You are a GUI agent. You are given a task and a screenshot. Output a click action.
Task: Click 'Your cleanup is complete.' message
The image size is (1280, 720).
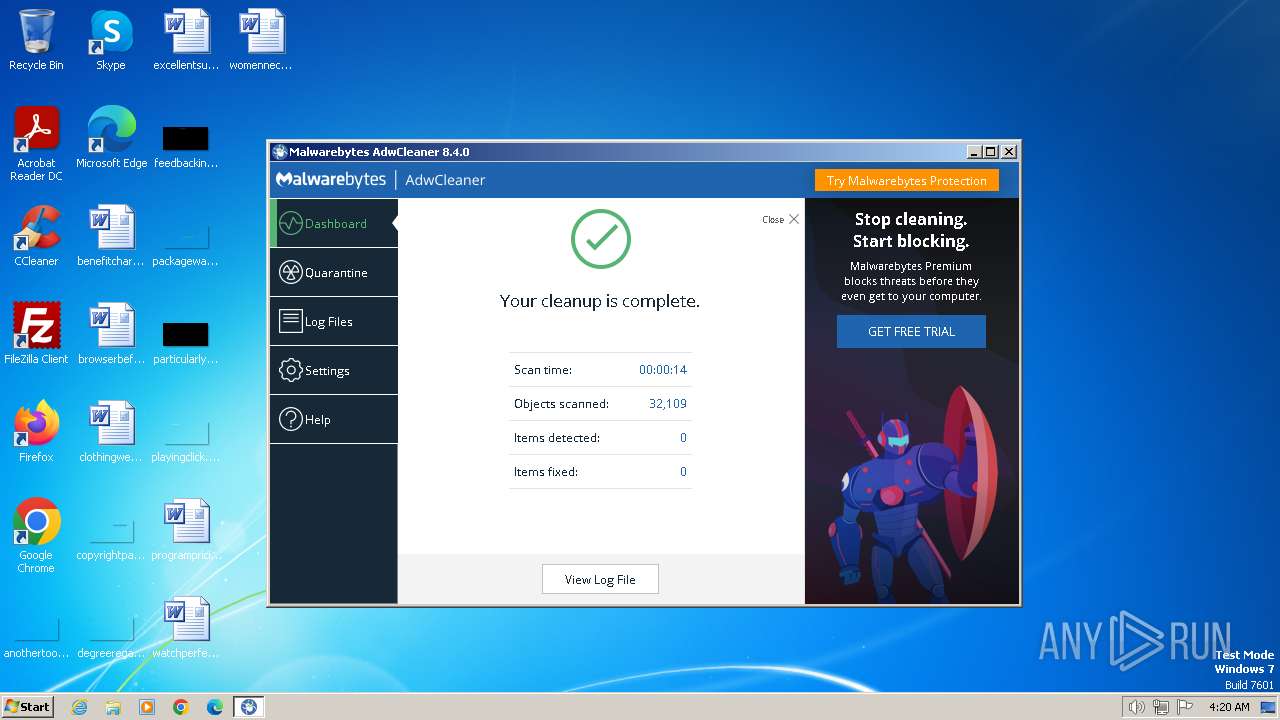(600, 301)
